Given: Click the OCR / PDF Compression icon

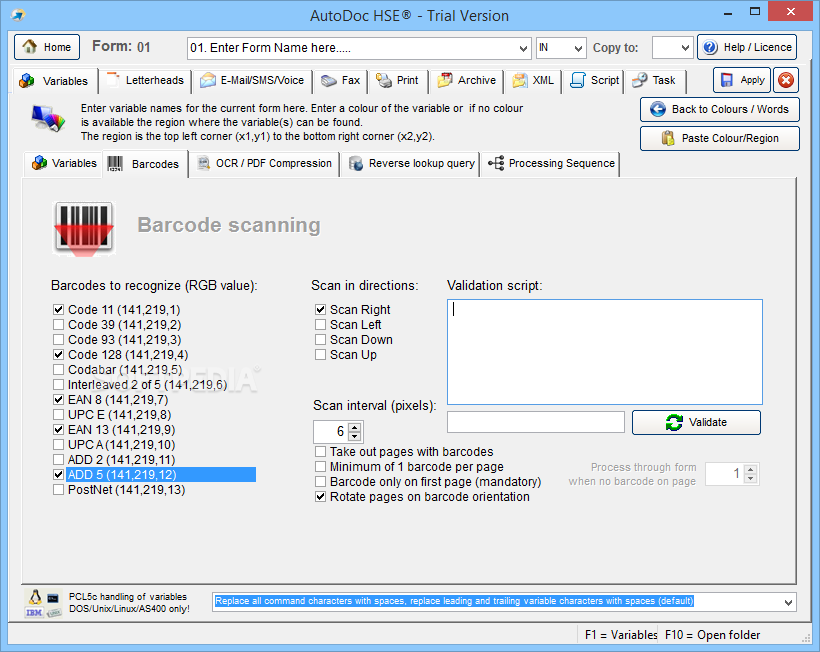Looking at the screenshot, I should pos(203,163).
